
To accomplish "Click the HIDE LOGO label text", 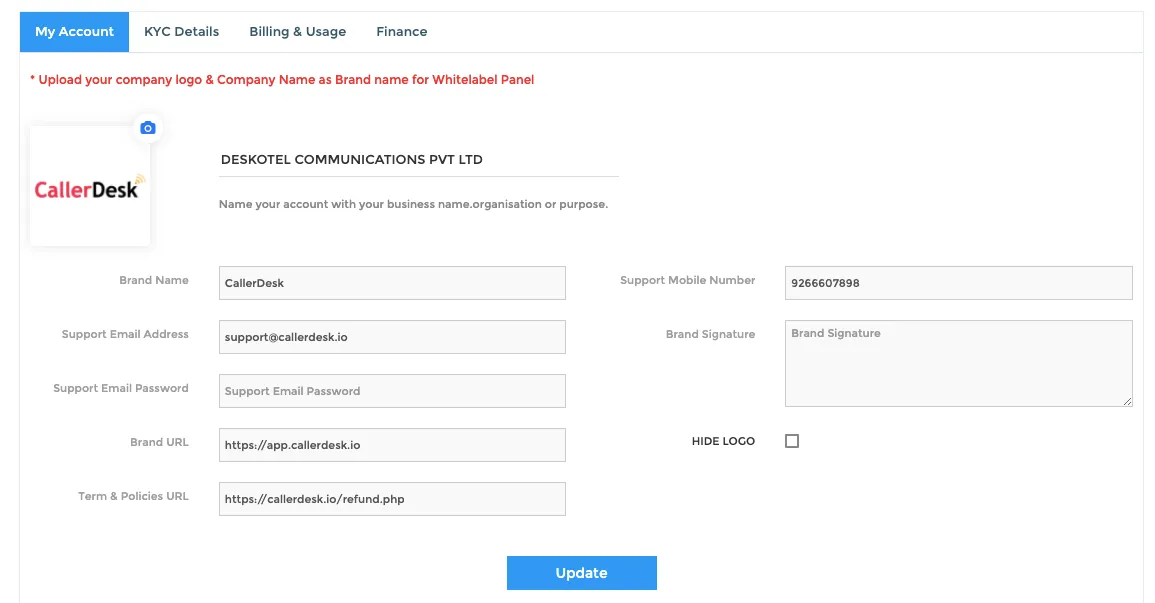I will [723, 441].
